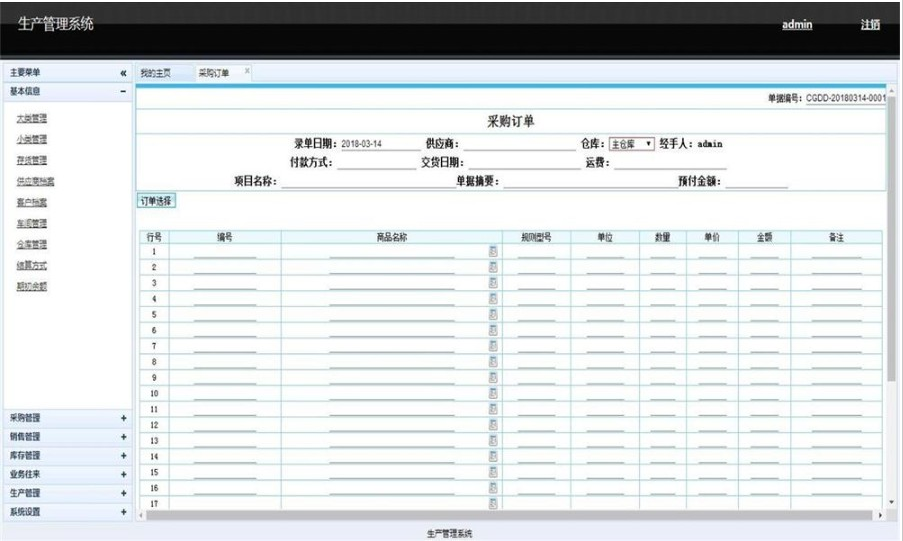Expand the 库存管理 section
Screen dimensions: 903x541
click(123, 456)
